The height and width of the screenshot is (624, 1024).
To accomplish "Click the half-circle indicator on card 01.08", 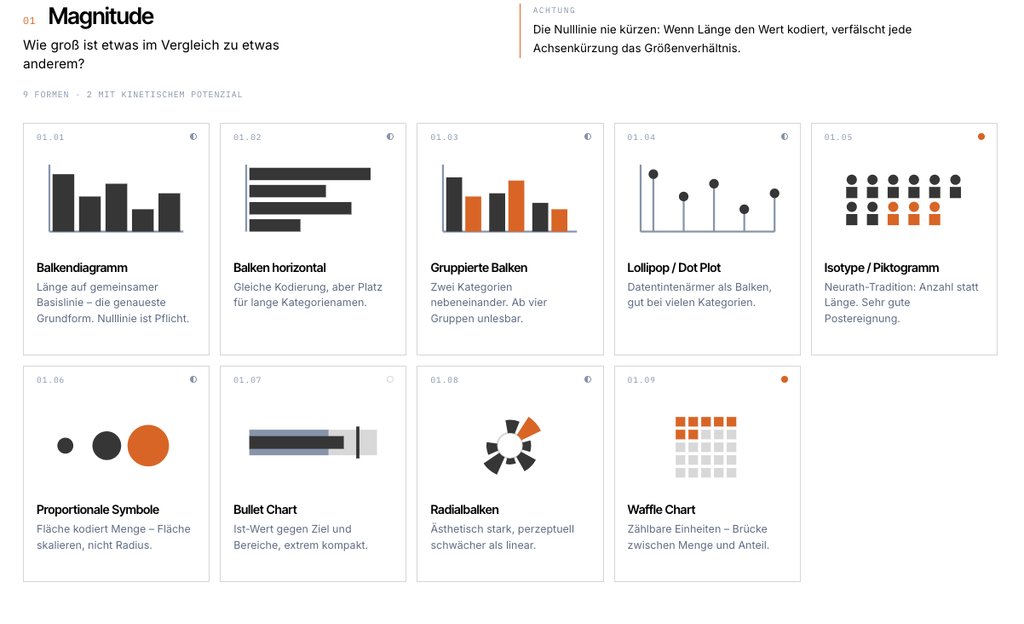I will click(x=588, y=379).
